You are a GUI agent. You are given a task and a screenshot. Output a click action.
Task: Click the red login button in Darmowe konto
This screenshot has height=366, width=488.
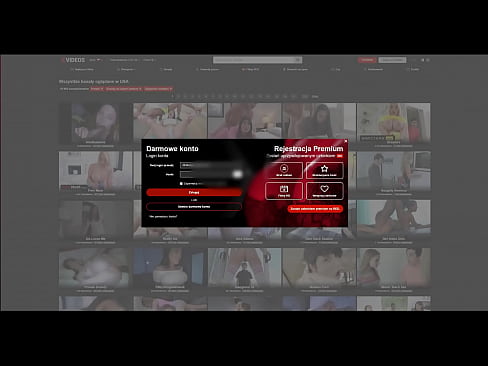pos(194,192)
